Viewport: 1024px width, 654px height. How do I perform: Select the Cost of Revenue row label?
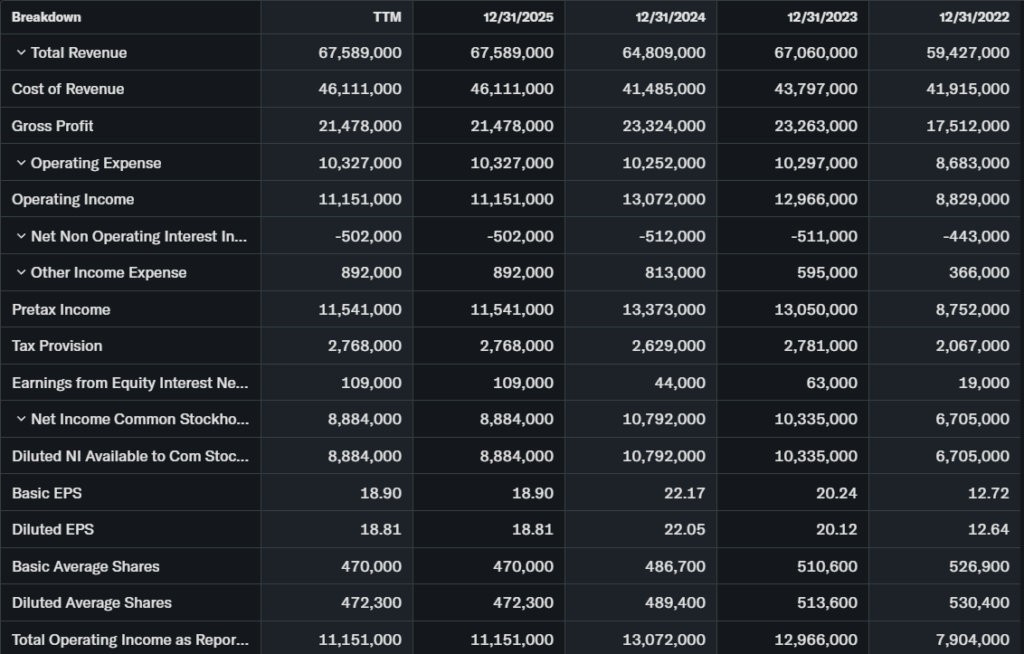click(68, 89)
